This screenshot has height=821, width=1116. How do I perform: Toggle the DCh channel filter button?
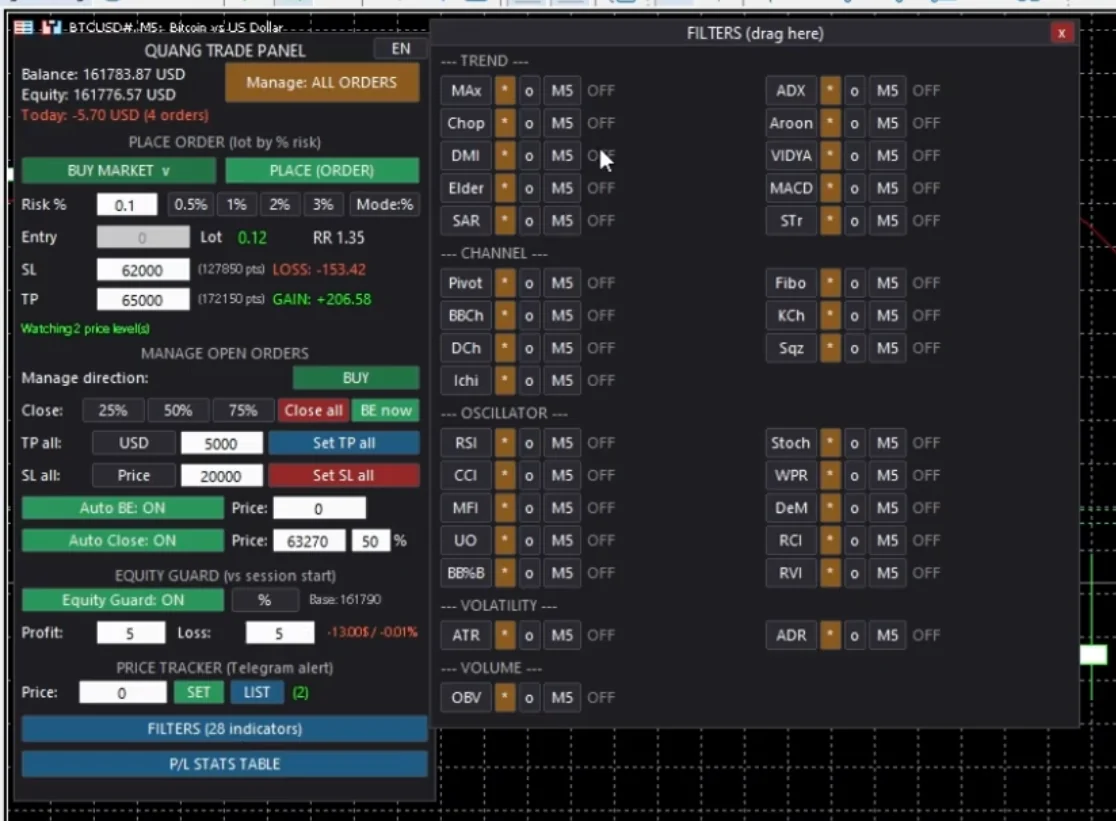pyautogui.click(x=466, y=349)
